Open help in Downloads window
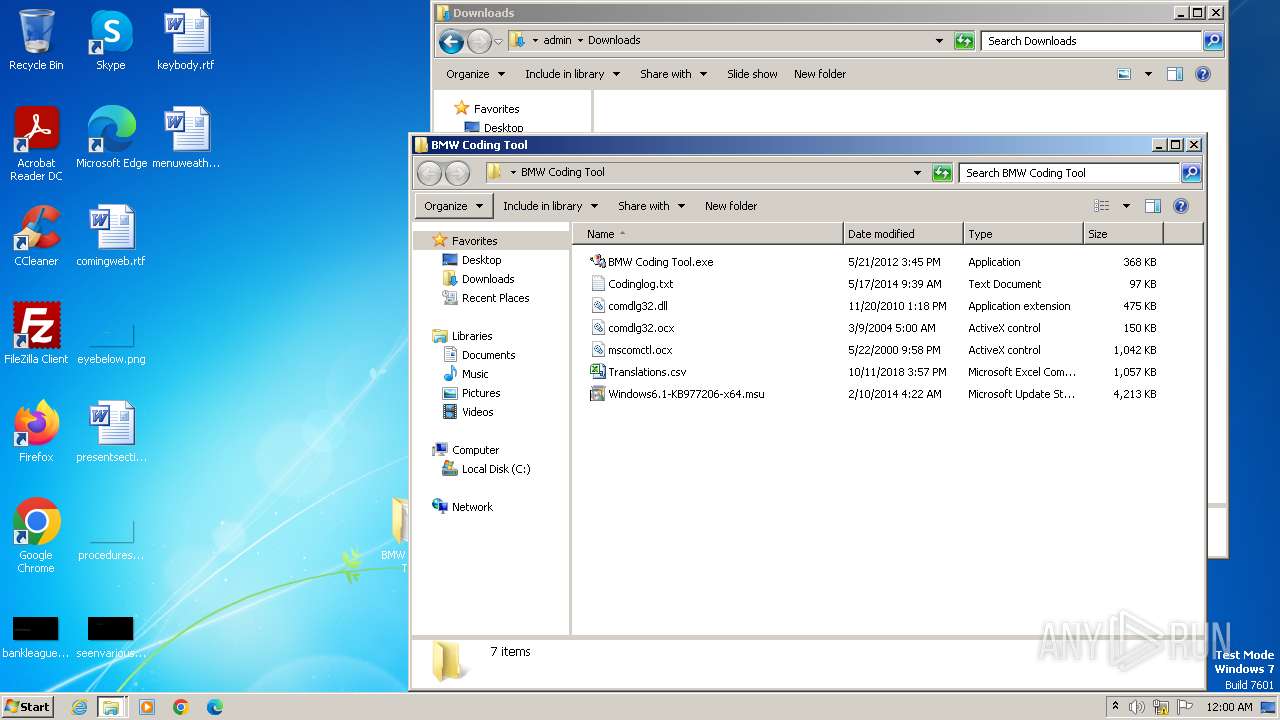 (1203, 74)
